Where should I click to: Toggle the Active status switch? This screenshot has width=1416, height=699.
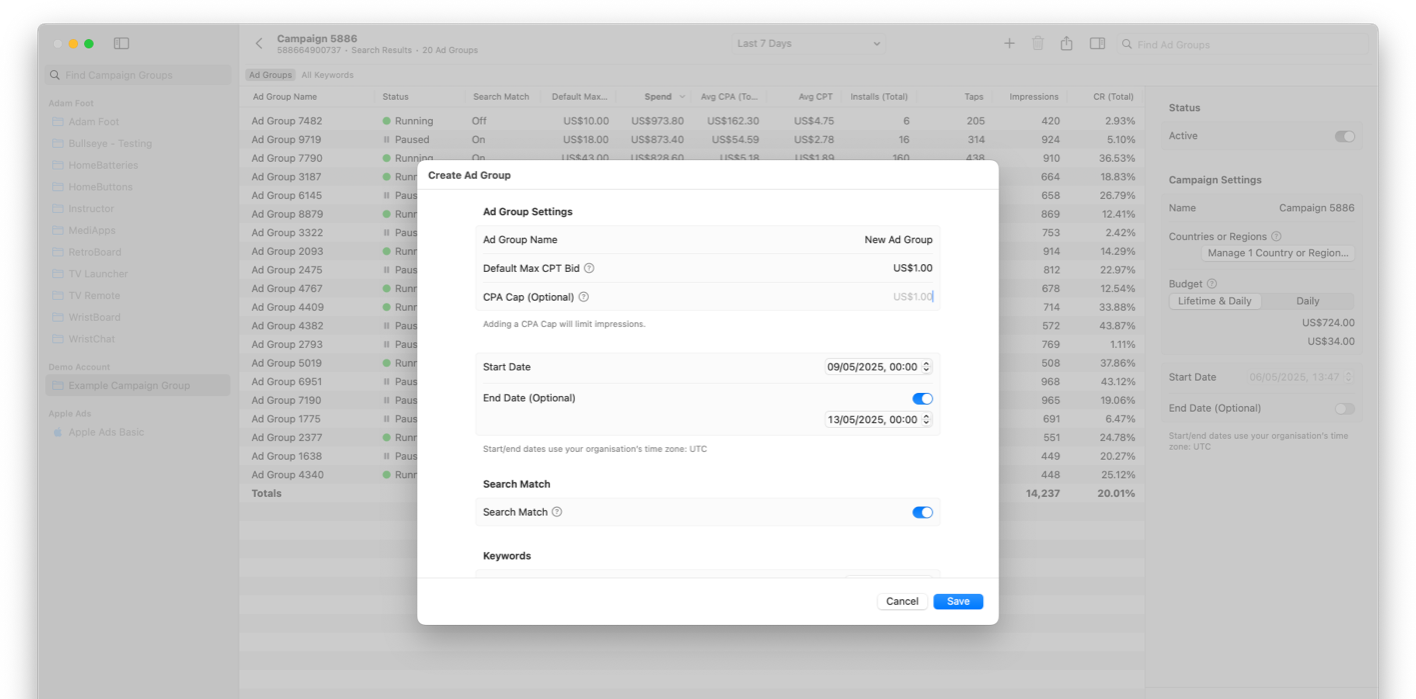pyautogui.click(x=1345, y=136)
